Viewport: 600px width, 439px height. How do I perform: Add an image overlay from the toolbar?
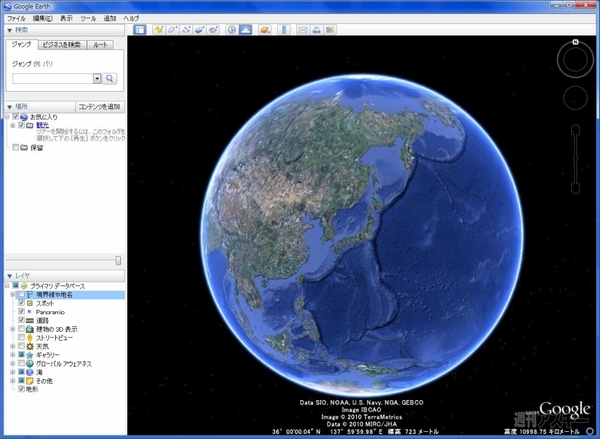[x=199, y=29]
